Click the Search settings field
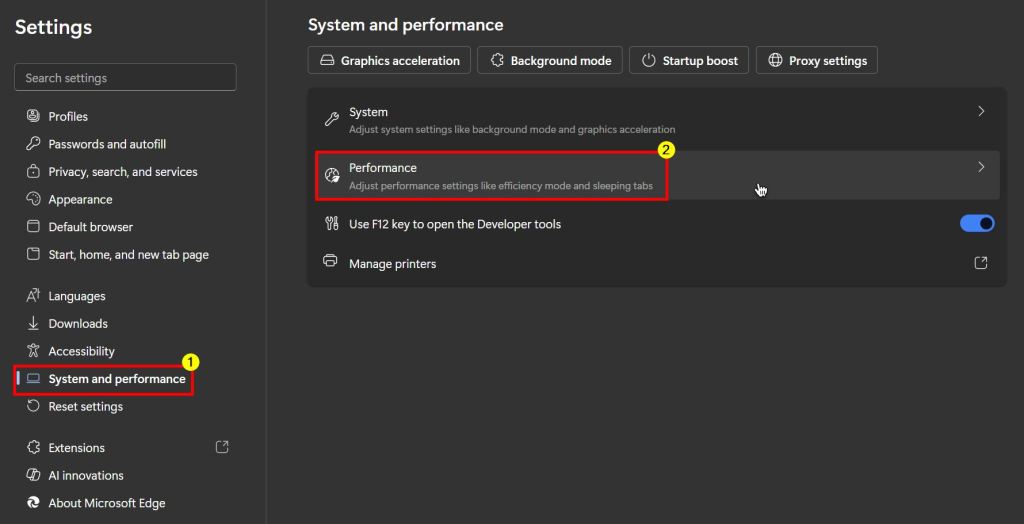Viewport: 1024px width, 524px height. pos(125,77)
